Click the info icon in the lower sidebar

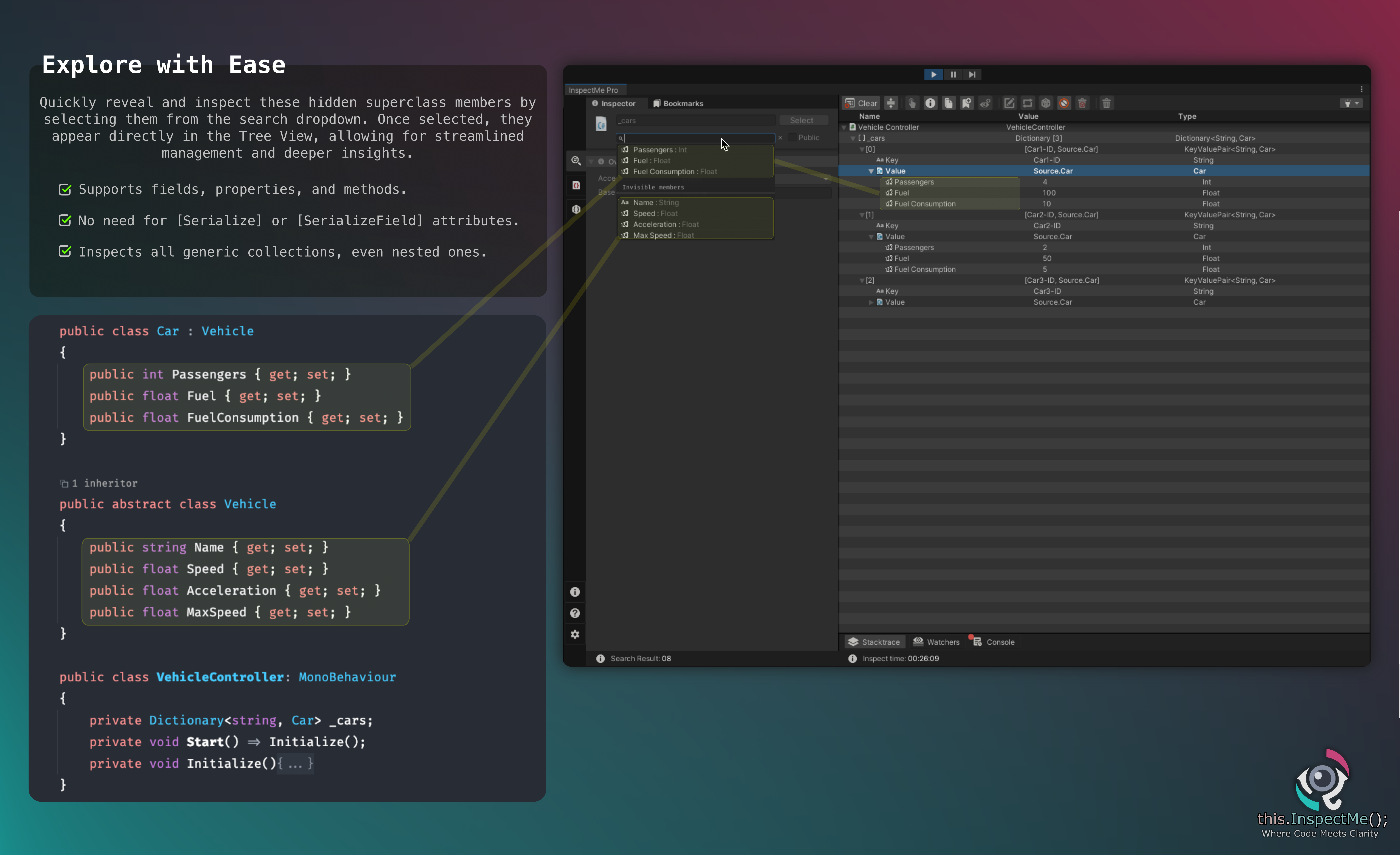[x=575, y=592]
